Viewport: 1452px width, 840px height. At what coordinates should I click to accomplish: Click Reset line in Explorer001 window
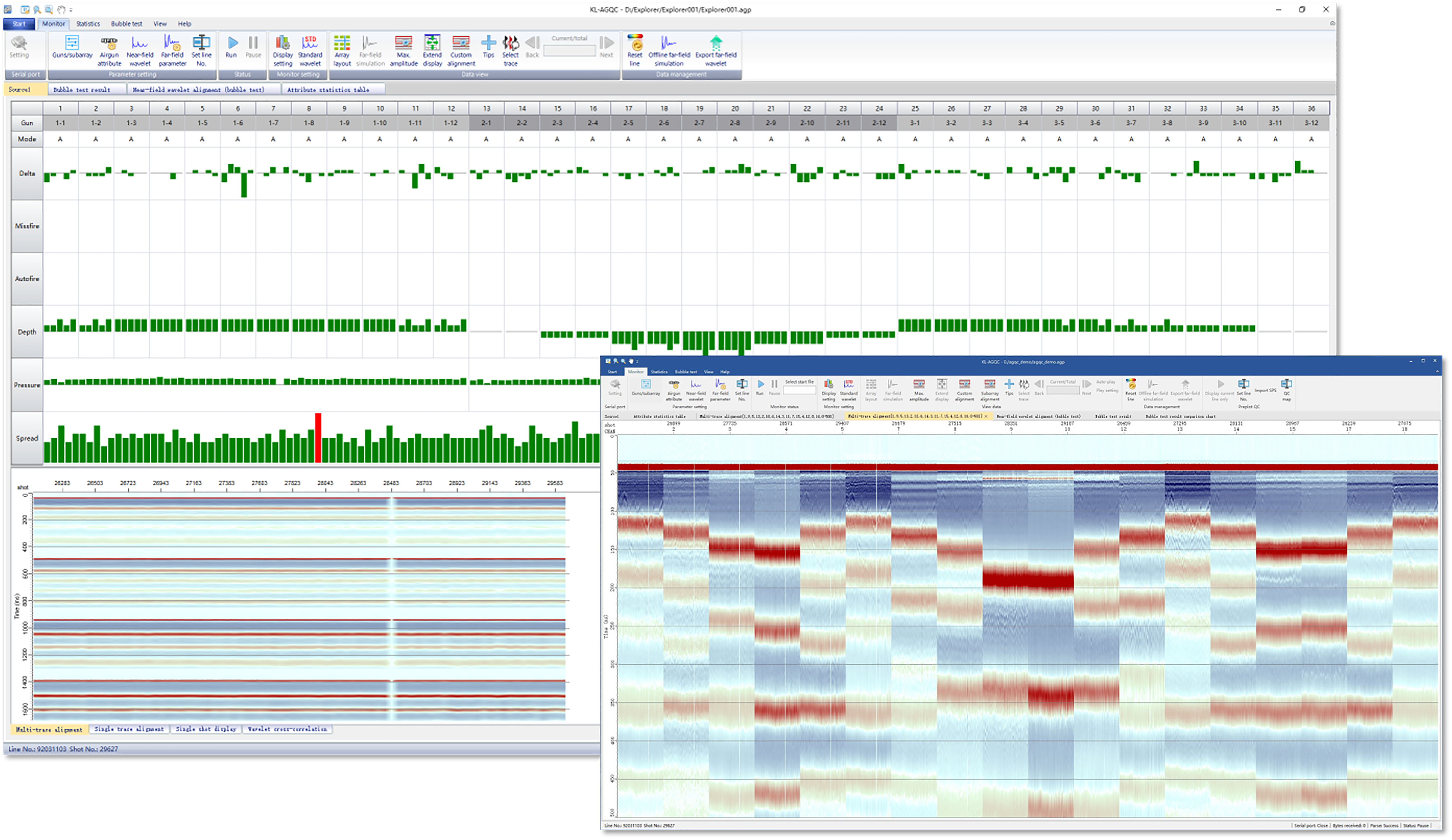634,51
